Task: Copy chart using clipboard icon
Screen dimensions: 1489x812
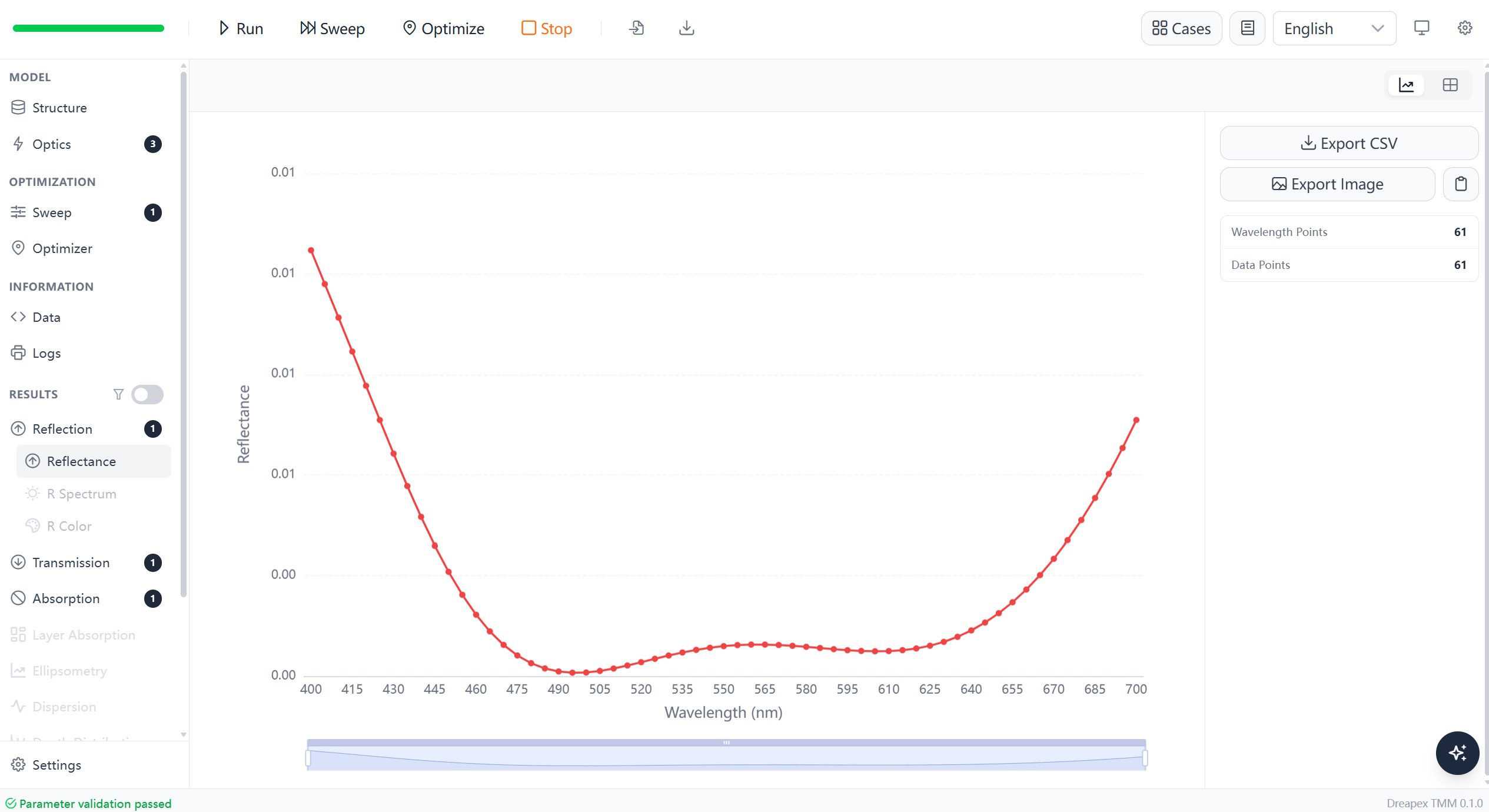Action: click(x=1461, y=184)
